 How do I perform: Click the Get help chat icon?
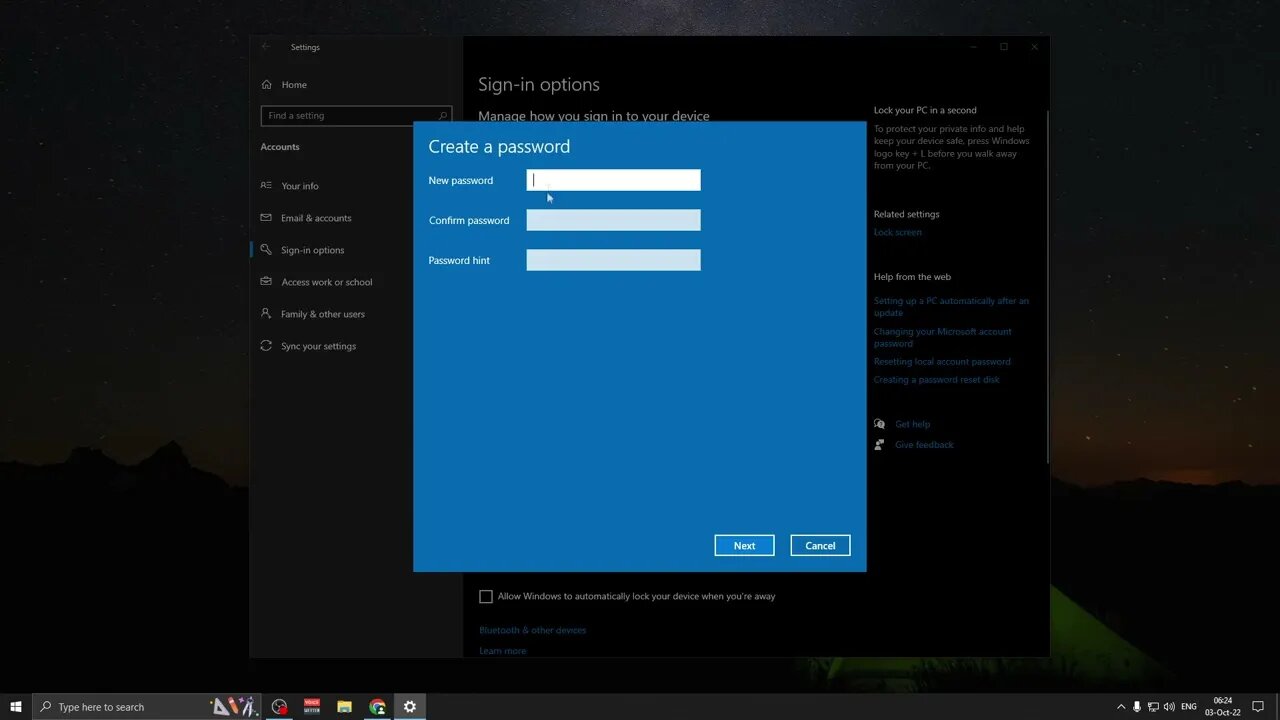pyautogui.click(x=880, y=424)
